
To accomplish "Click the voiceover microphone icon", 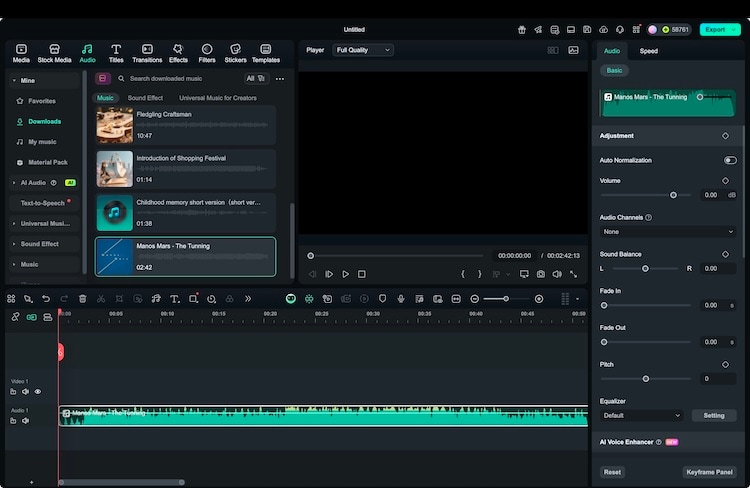I will pyautogui.click(x=401, y=299).
